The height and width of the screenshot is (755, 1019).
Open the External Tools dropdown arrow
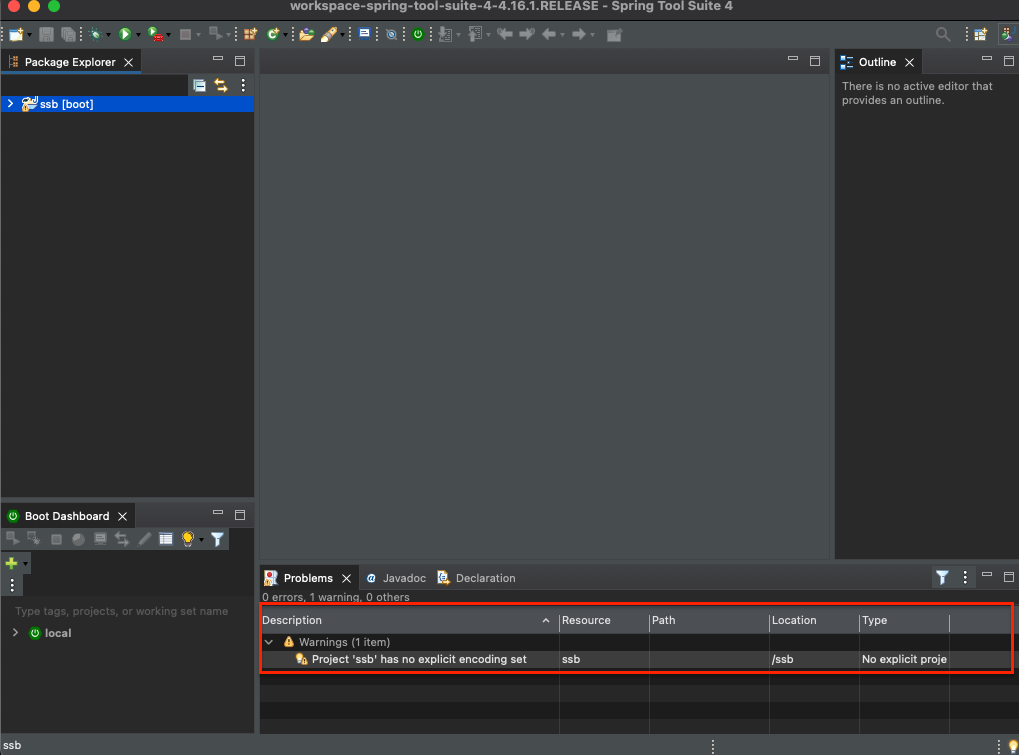point(168,35)
